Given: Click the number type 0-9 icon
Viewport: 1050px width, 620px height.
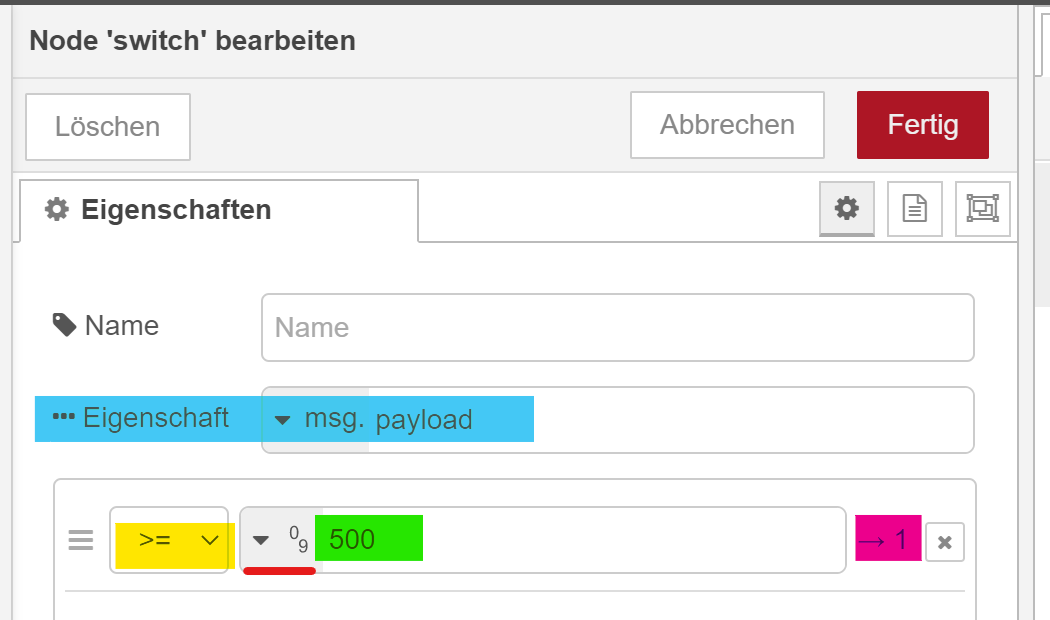Looking at the screenshot, I should coord(299,539).
